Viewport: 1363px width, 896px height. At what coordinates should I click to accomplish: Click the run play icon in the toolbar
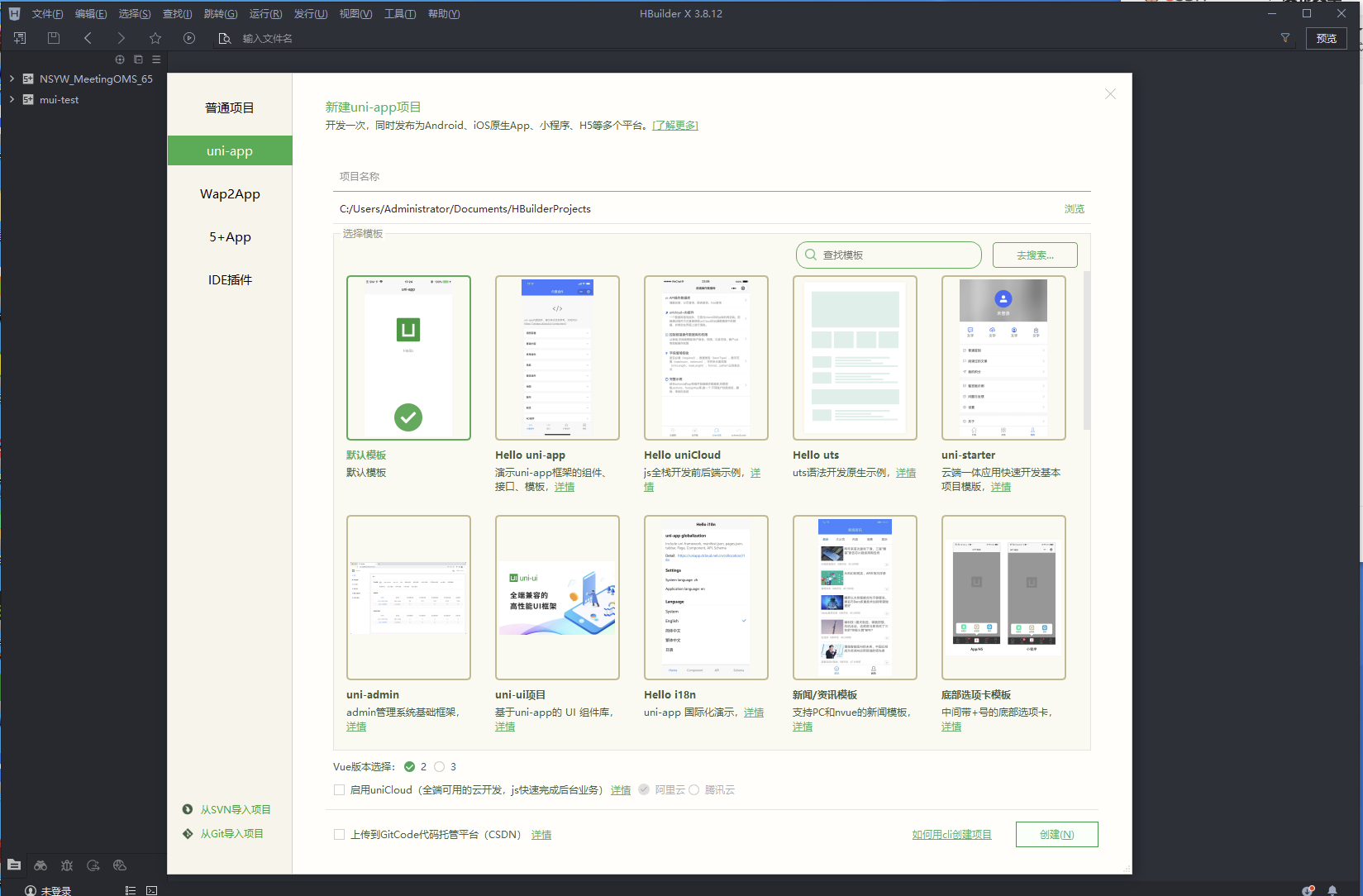tap(189, 38)
